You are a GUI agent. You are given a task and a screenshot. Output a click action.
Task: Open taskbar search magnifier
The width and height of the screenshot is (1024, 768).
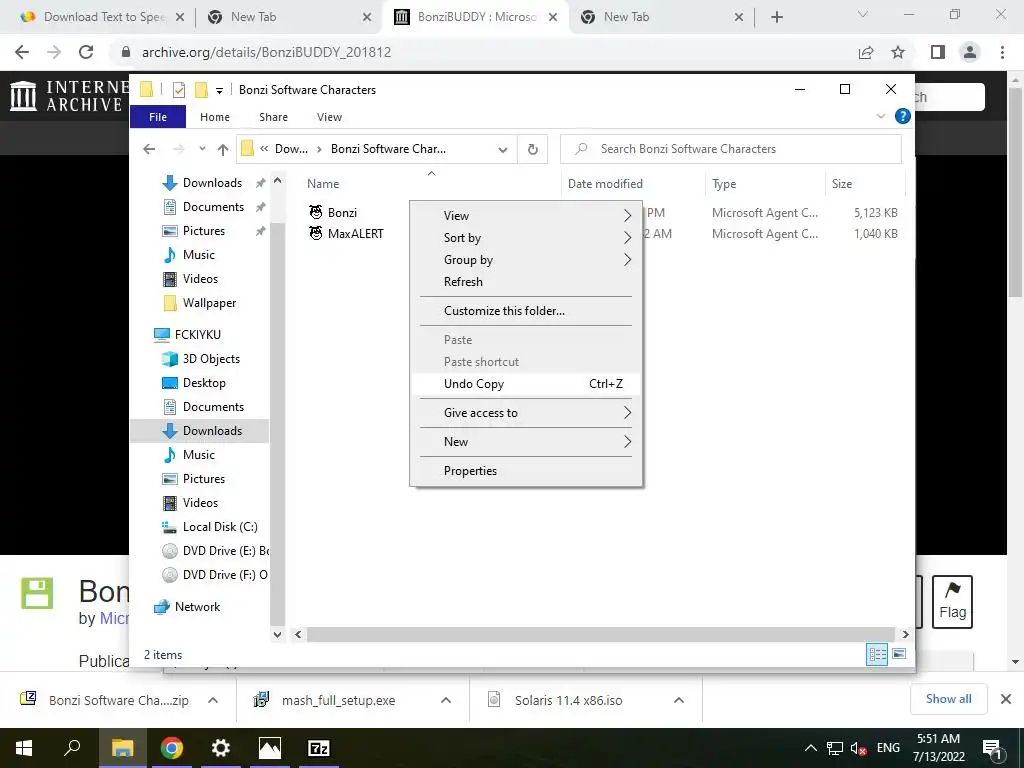[72, 748]
